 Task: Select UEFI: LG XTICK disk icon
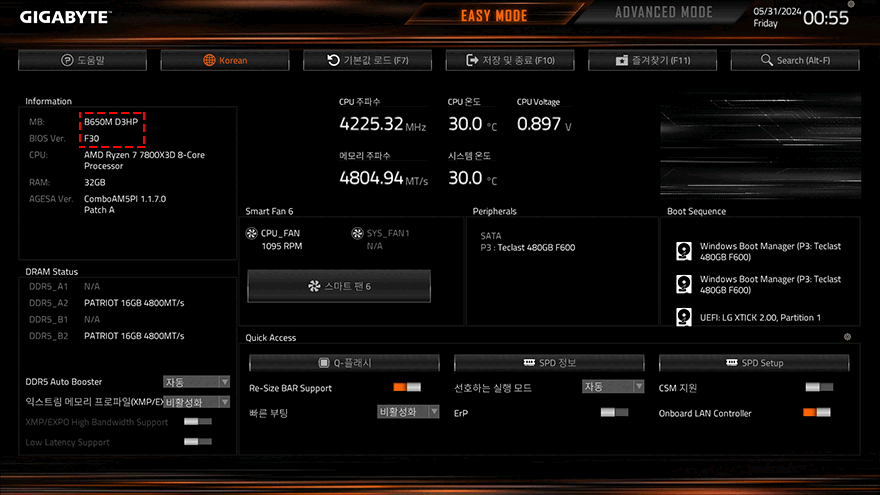684,317
